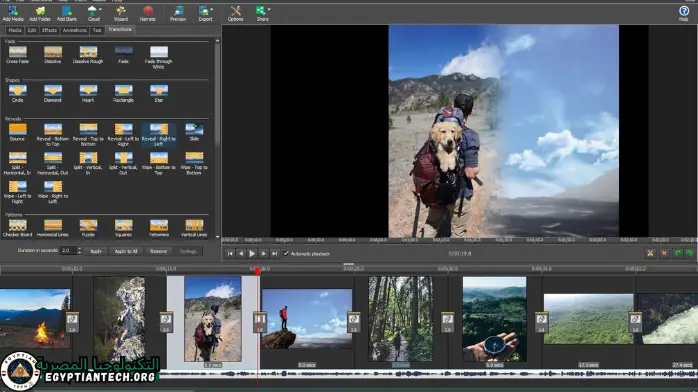Viewport: 698px width, 392px height.
Task: Open transition Settings button
Action: coord(188,251)
